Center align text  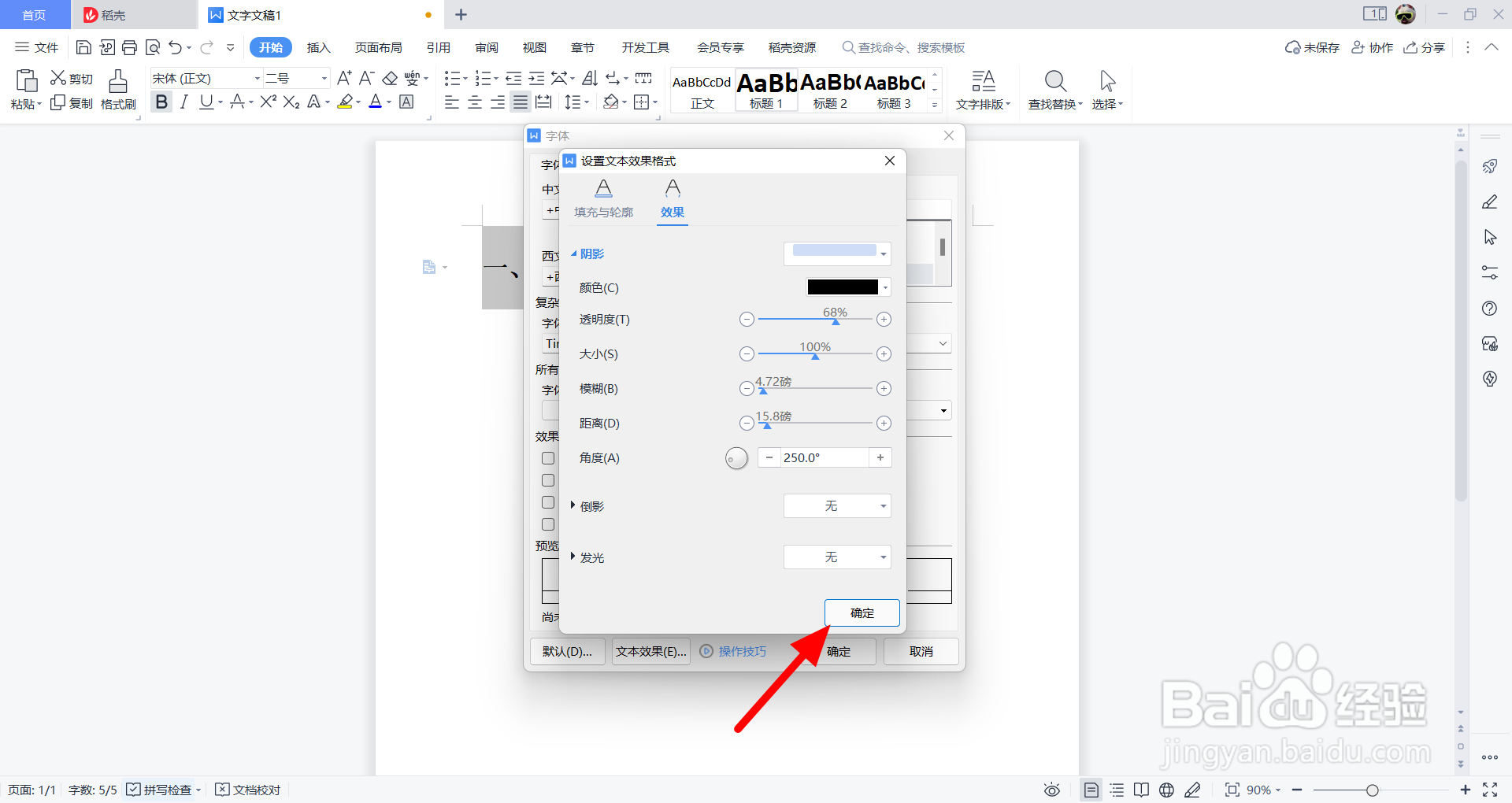click(x=475, y=102)
